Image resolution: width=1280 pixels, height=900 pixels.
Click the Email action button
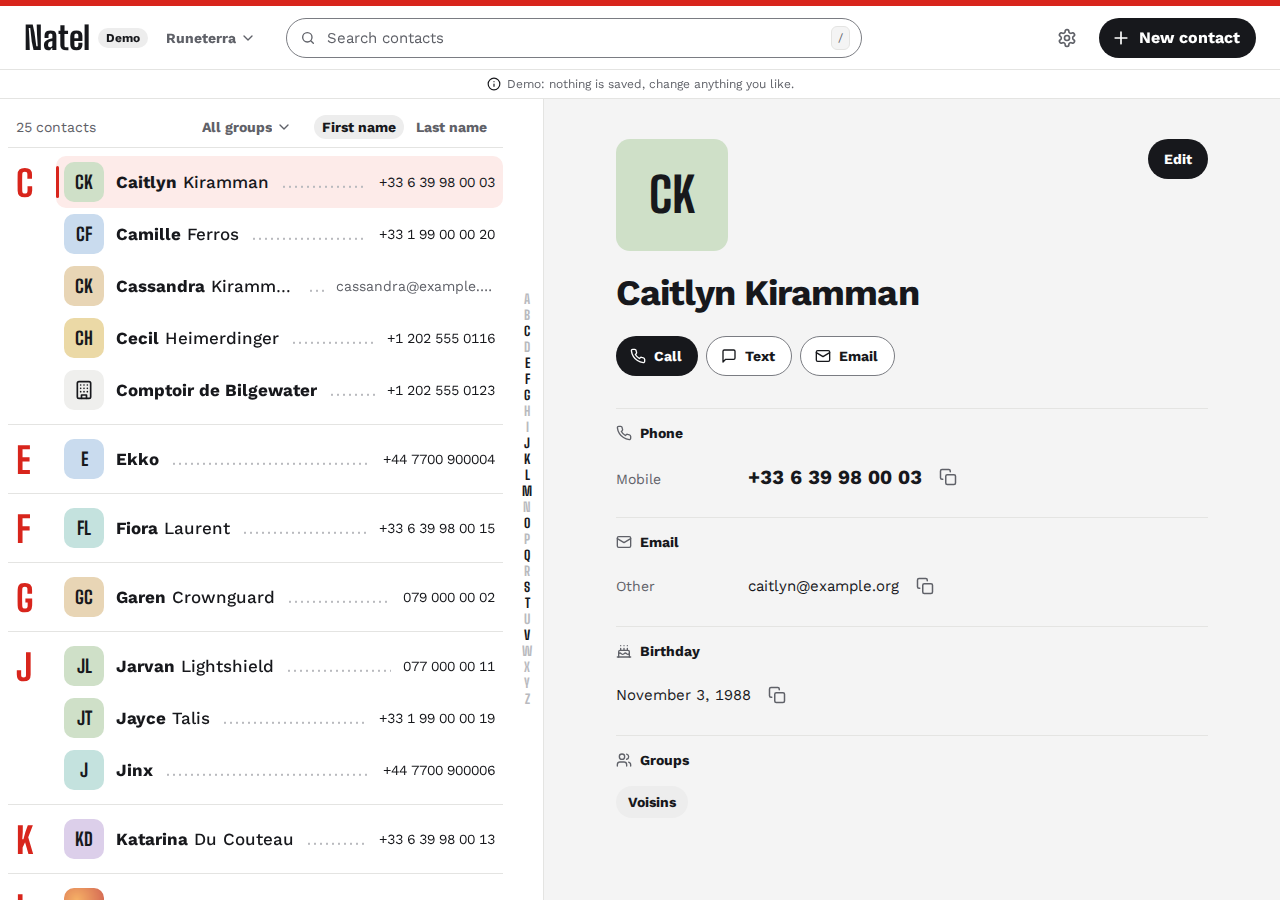[x=847, y=356]
